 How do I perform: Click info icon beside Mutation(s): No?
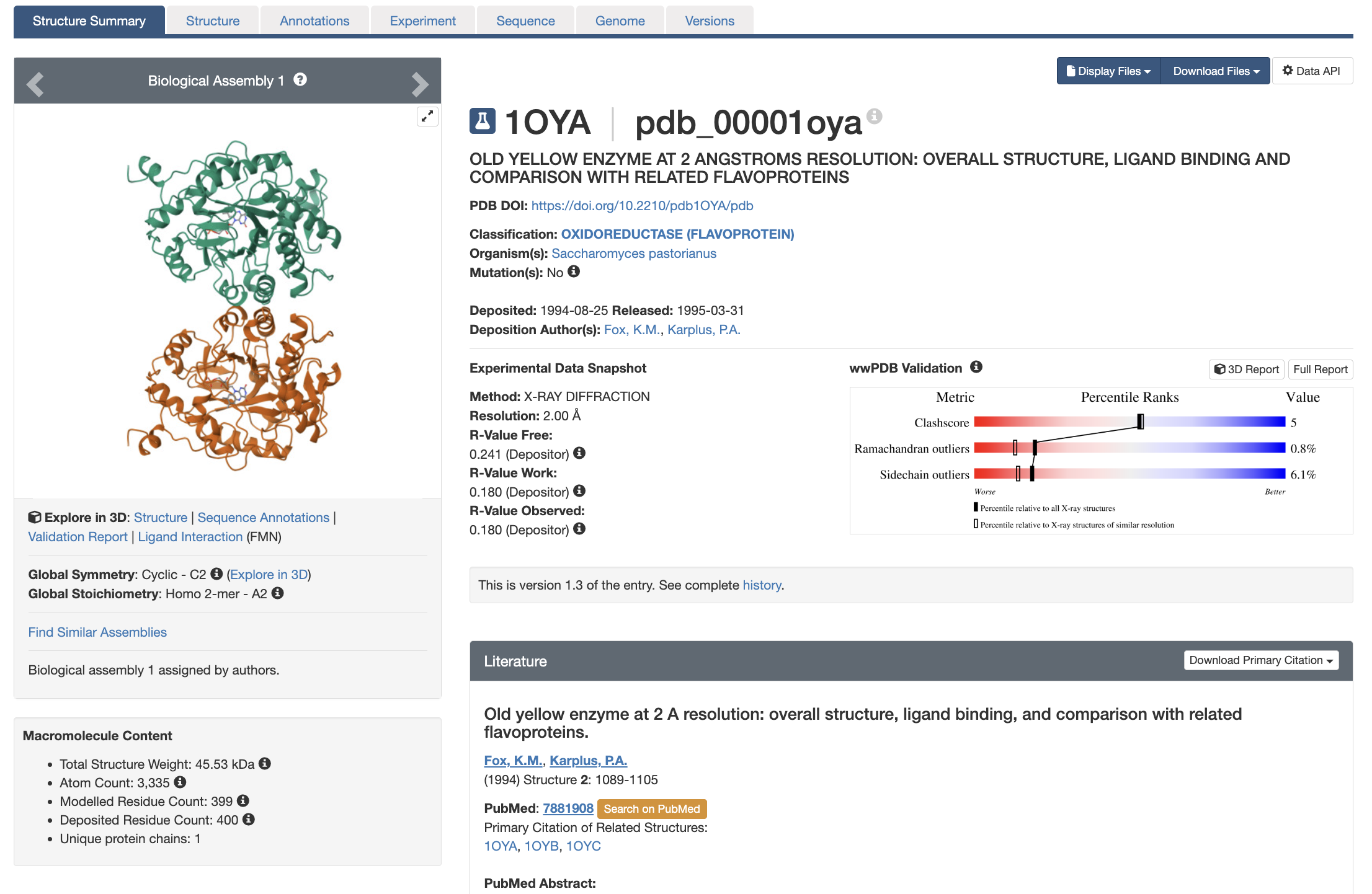coord(574,272)
